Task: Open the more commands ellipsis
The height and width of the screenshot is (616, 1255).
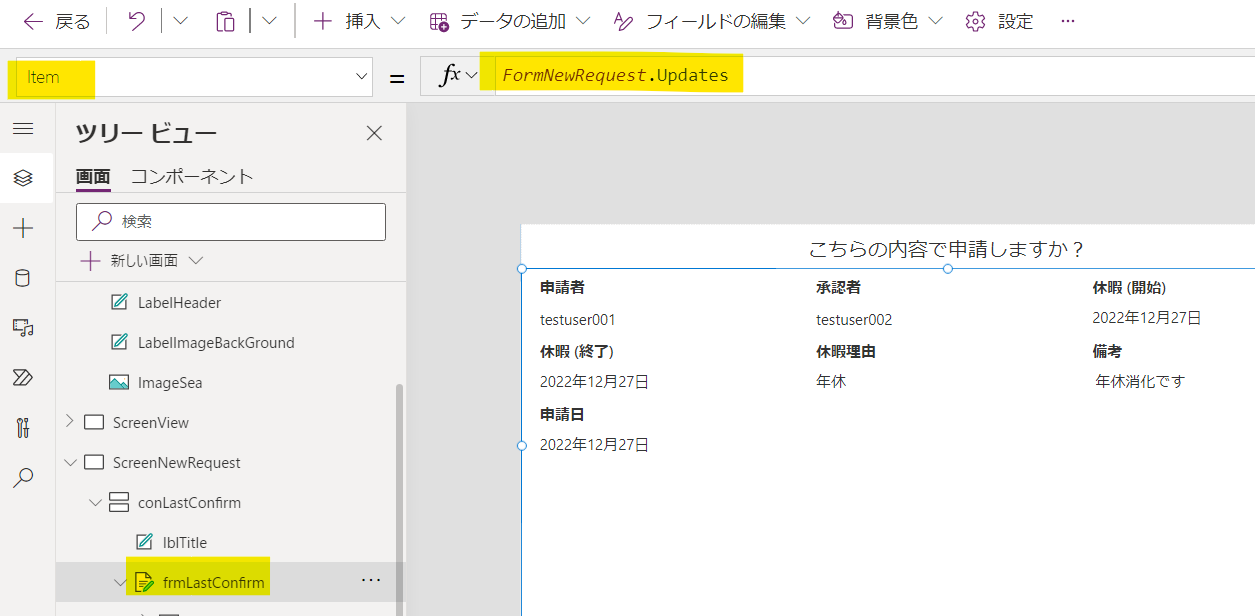Action: 1068,21
